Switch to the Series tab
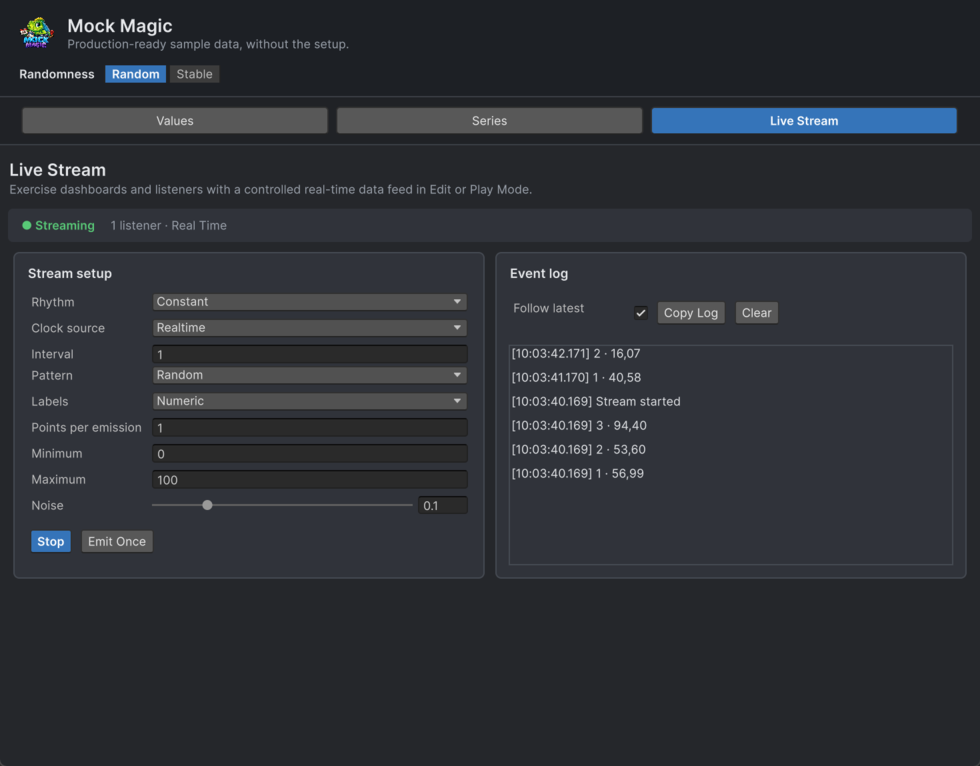This screenshot has height=766, width=980. 489,121
